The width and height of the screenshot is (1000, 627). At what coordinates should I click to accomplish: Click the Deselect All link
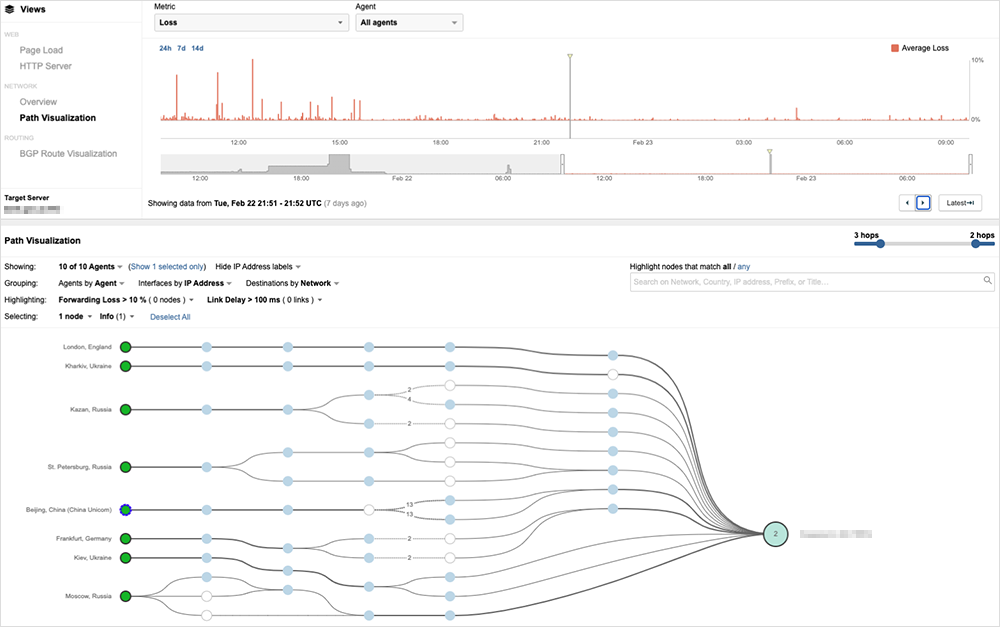pyautogui.click(x=170, y=317)
